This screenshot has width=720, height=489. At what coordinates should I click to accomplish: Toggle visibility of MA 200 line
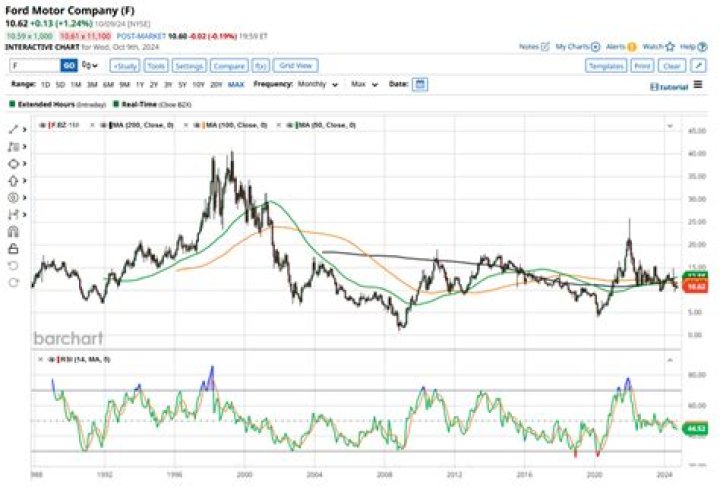pos(104,125)
